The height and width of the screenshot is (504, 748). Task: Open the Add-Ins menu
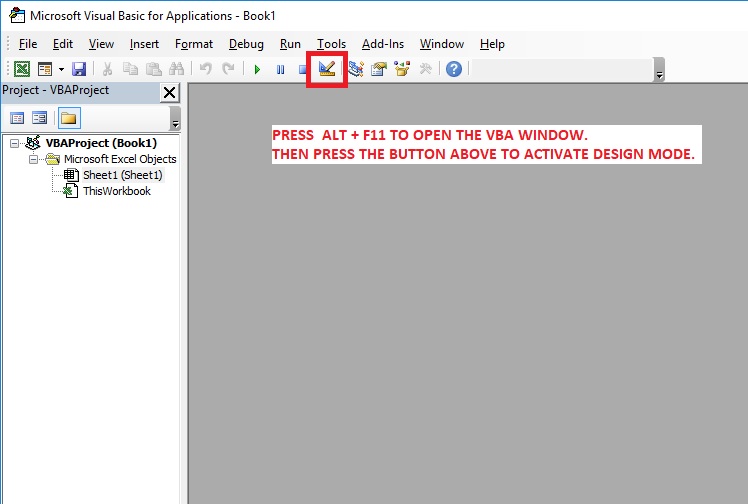coord(383,44)
